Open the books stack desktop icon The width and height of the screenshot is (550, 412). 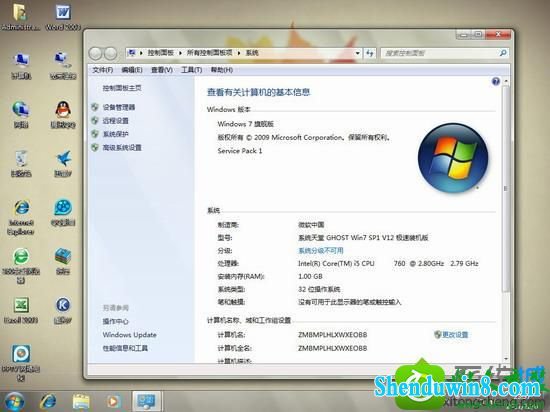coord(63,261)
